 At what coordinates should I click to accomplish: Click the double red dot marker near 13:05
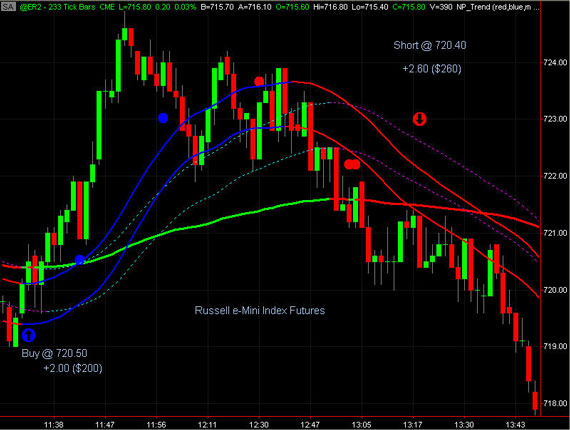point(352,164)
